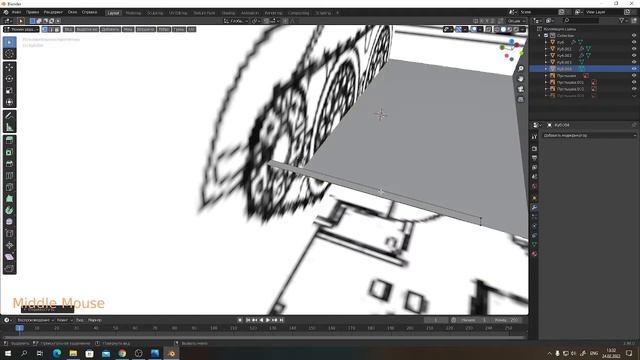The image size is (640, 360).
Task: Select the Extrude Region tool
Action: click(x=9, y=141)
